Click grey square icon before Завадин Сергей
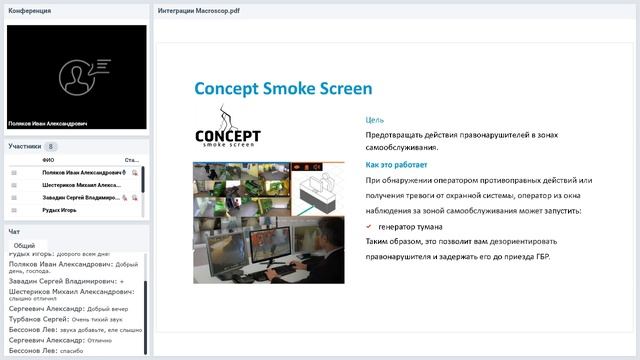 (14, 198)
